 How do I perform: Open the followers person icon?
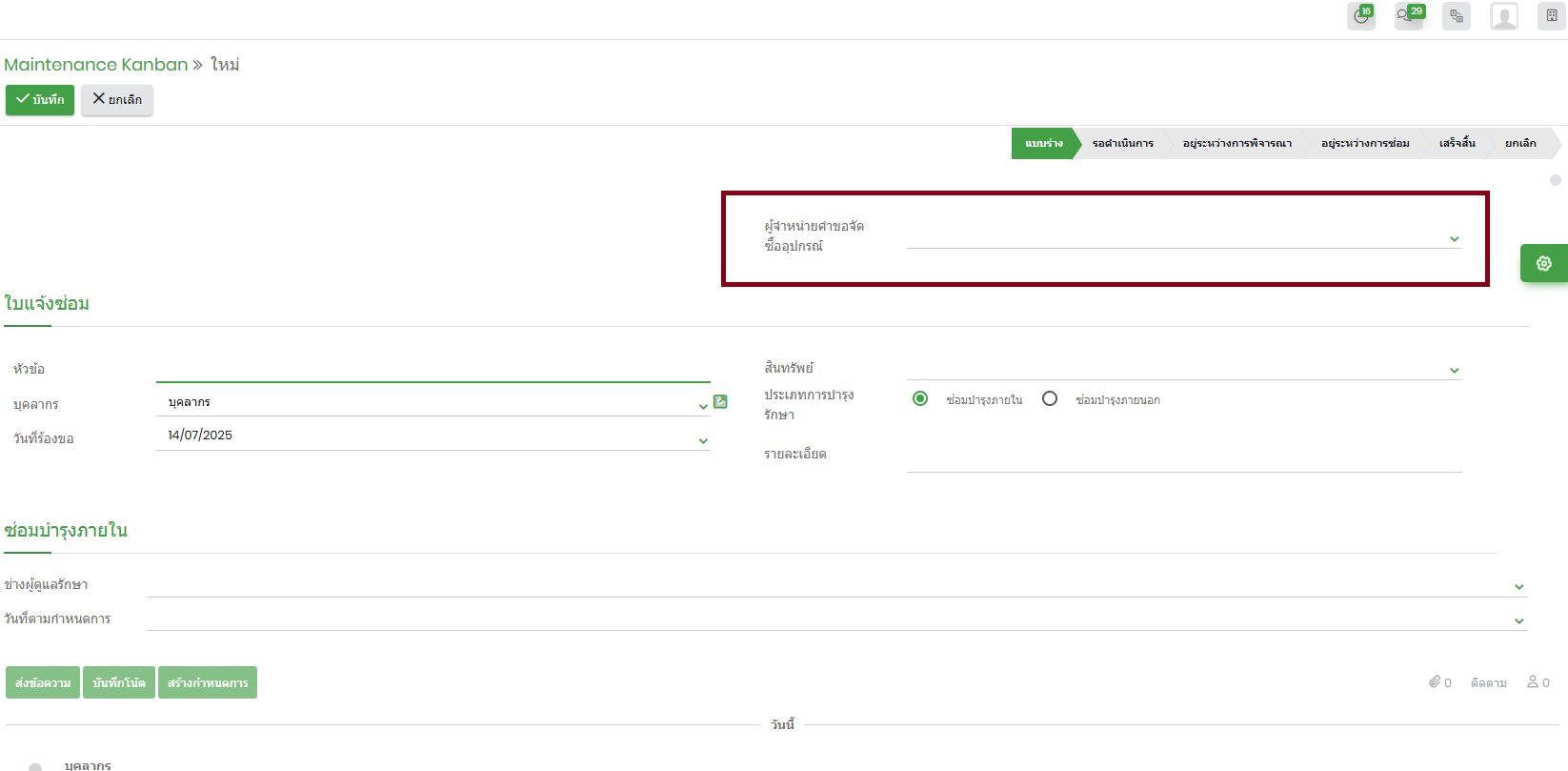(1533, 682)
